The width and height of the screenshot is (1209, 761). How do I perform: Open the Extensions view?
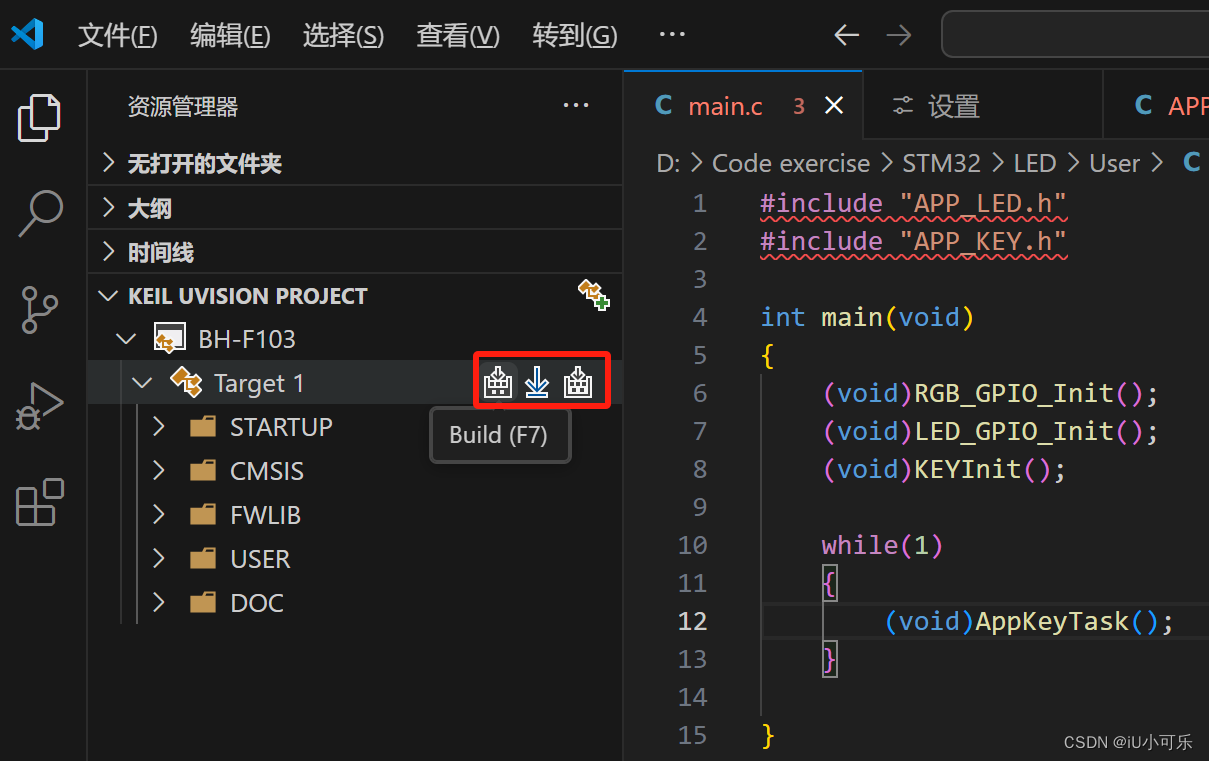click(x=40, y=502)
